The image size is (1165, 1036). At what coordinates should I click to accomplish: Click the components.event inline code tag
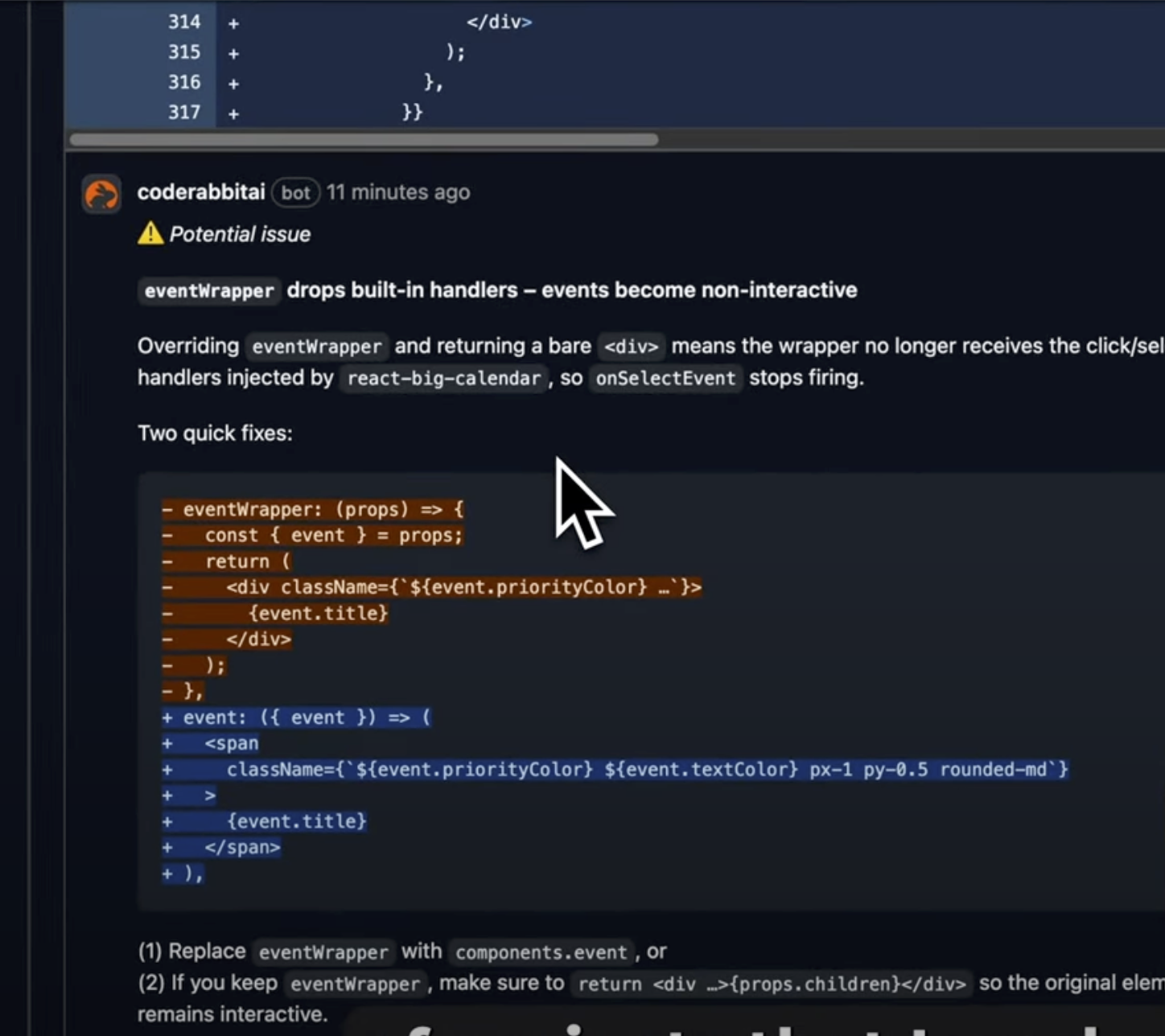point(541,952)
